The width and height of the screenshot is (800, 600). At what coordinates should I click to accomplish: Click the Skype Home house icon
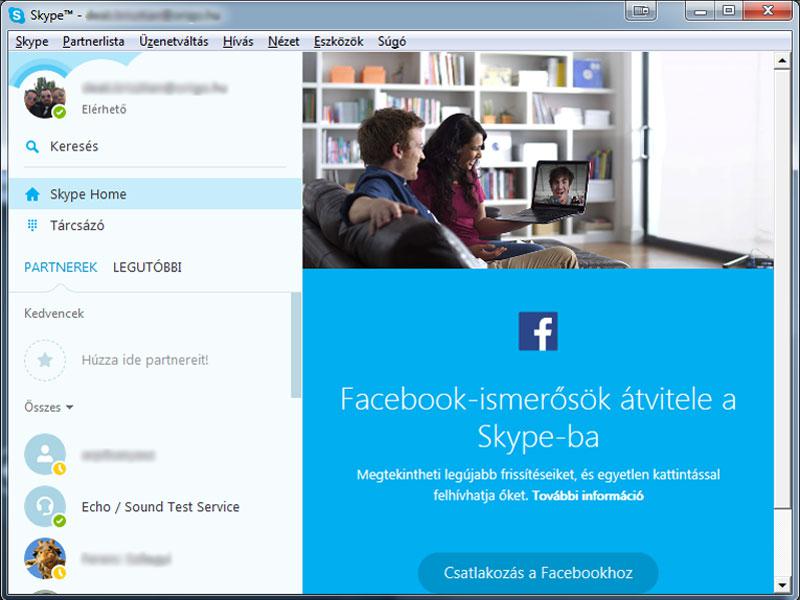click(32, 194)
